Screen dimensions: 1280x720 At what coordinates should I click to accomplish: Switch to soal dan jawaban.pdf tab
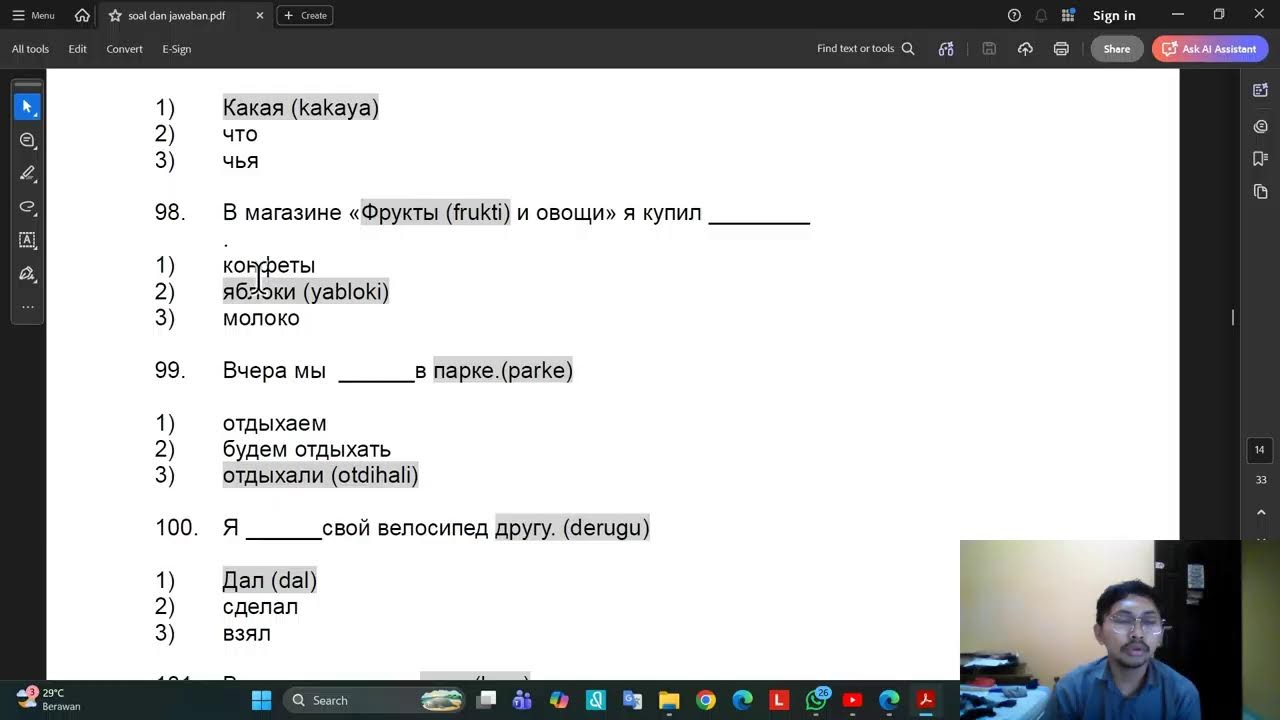click(177, 15)
